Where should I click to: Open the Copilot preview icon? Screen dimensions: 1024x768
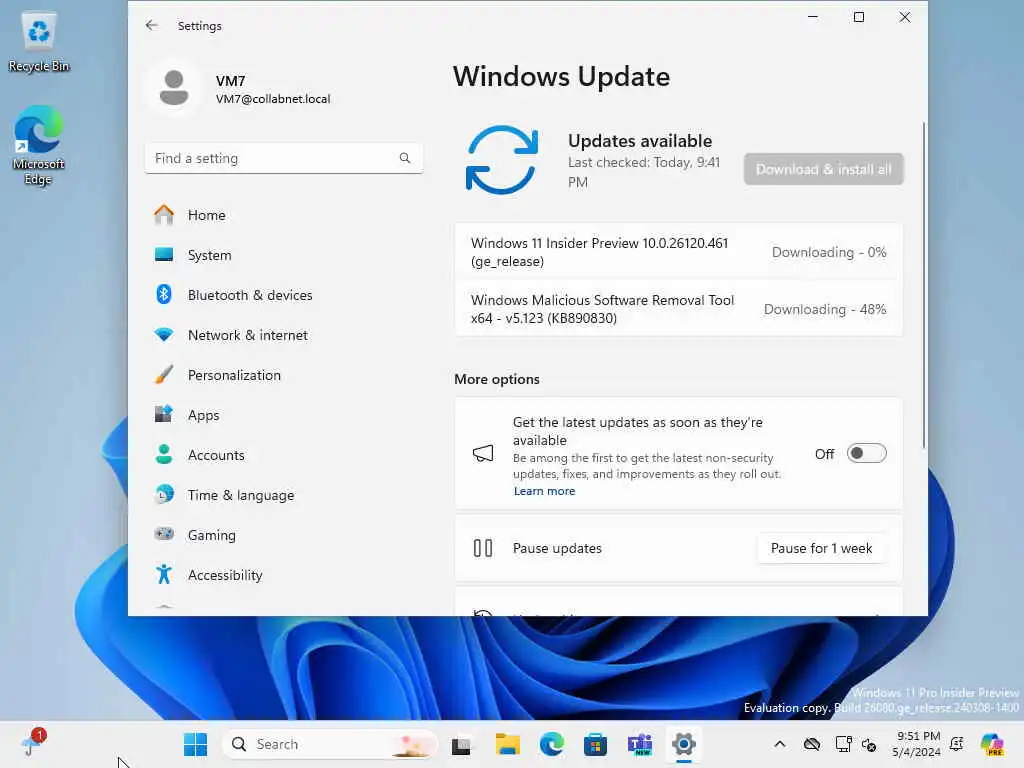coord(992,744)
